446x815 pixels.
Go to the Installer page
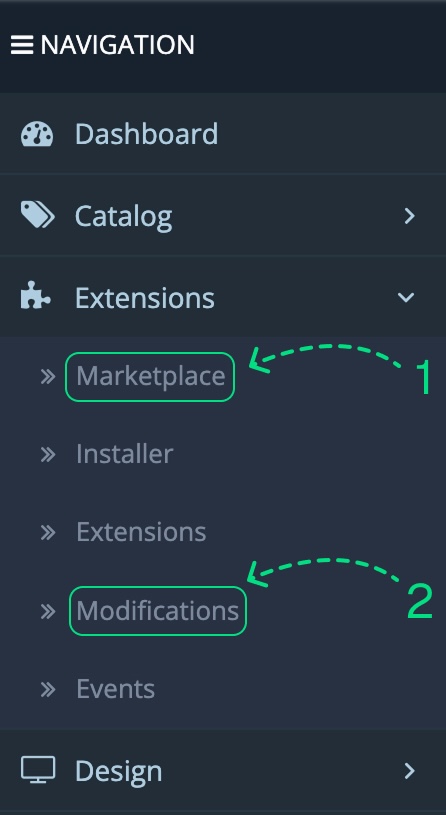[124, 454]
